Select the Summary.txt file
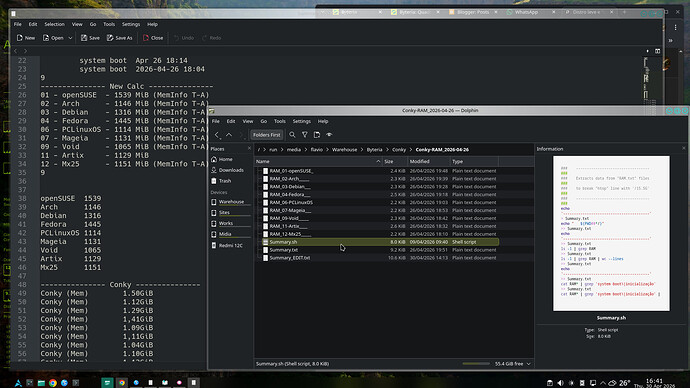This screenshot has height=388, width=690. (283, 250)
